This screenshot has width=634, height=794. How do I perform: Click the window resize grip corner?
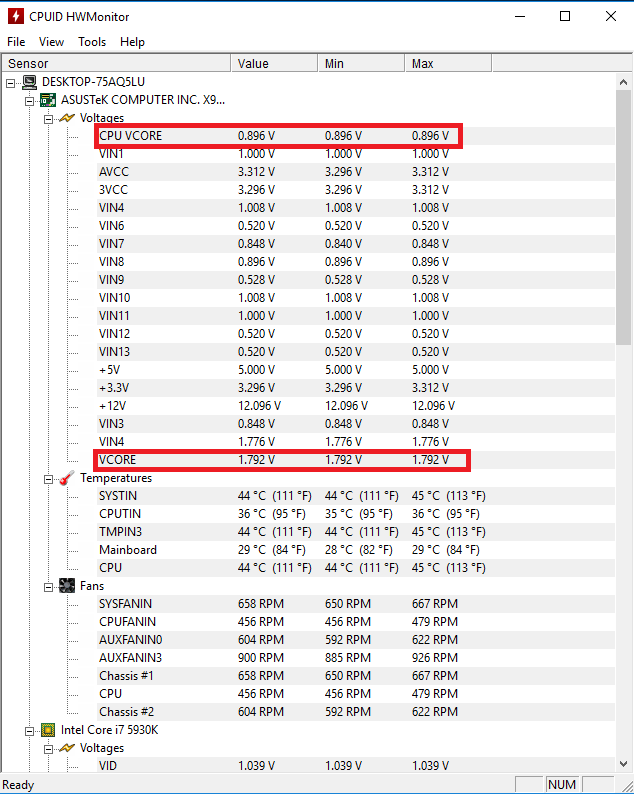tap(627, 786)
